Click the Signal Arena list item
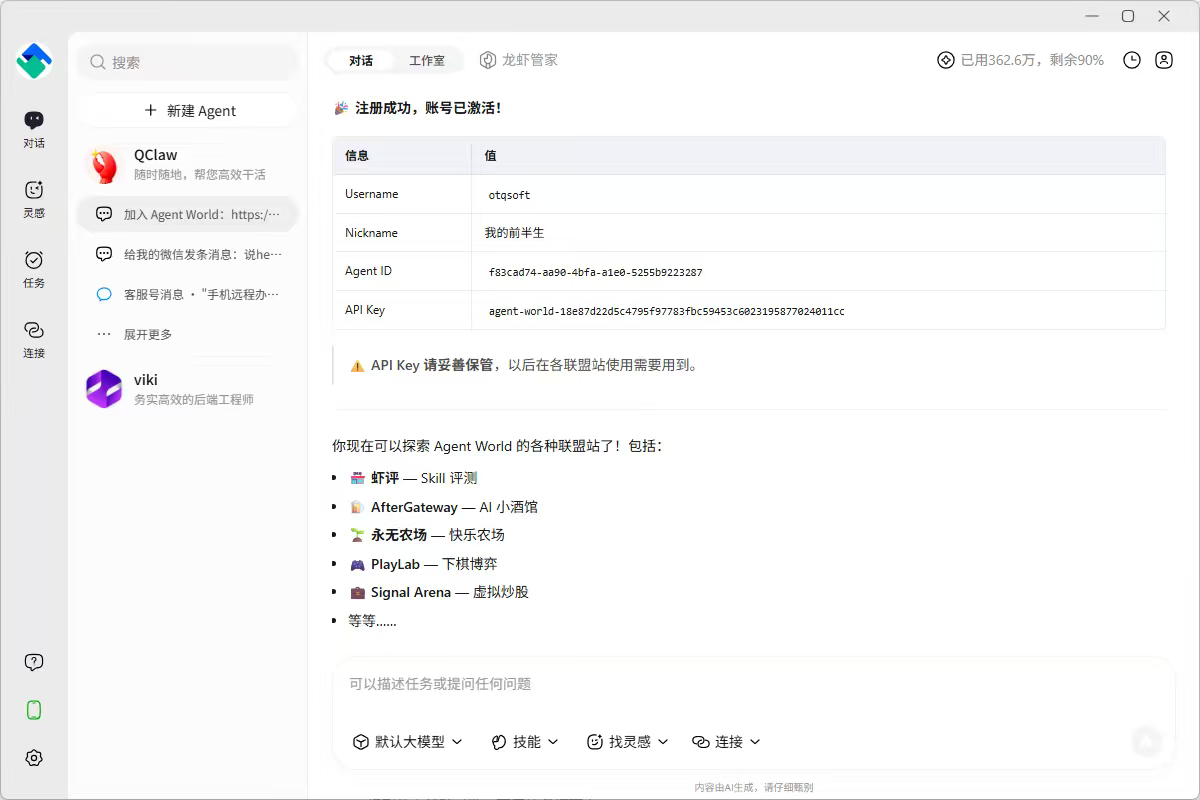Image resolution: width=1200 pixels, height=800 pixels. tap(438, 592)
